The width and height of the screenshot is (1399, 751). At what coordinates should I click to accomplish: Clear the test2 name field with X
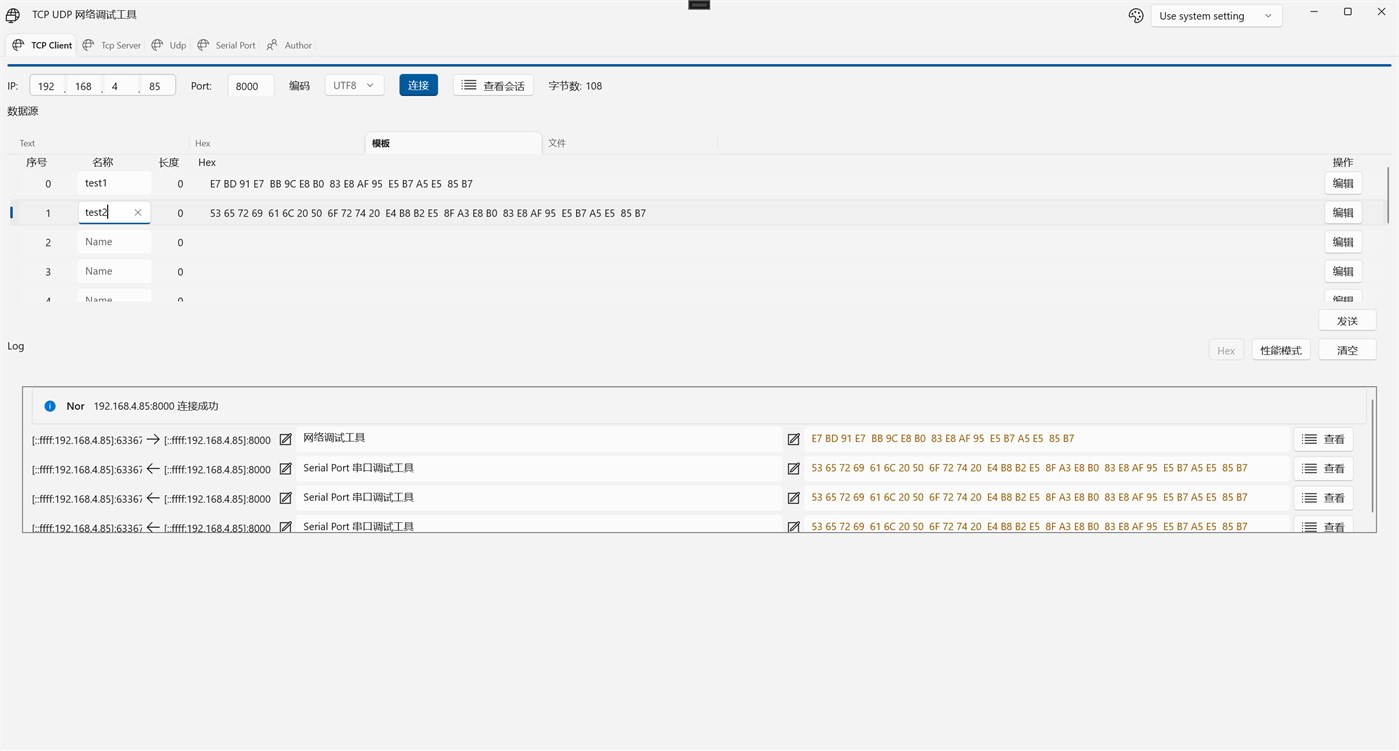[138, 213]
